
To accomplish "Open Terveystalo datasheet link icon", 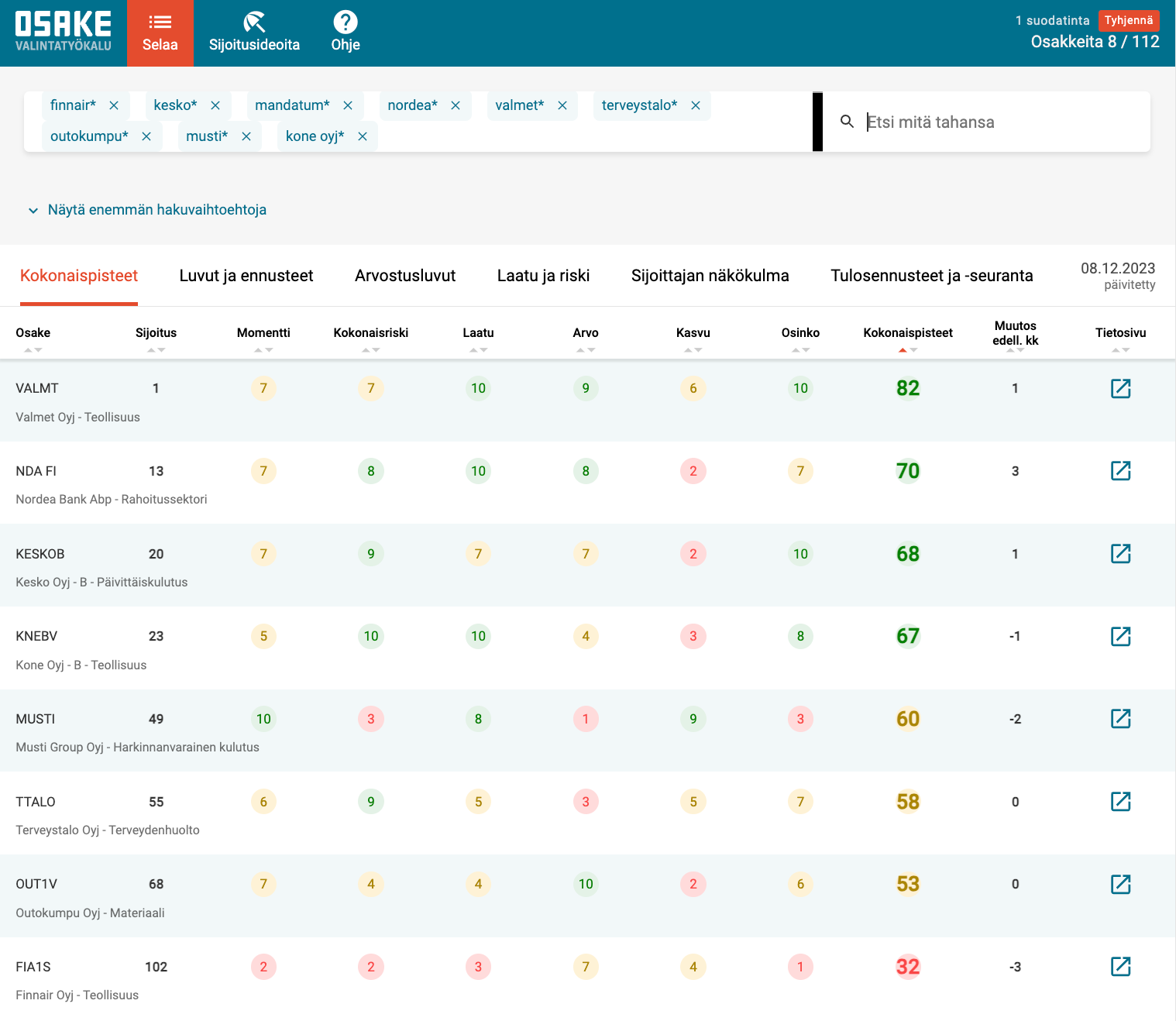I will [1120, 801].
